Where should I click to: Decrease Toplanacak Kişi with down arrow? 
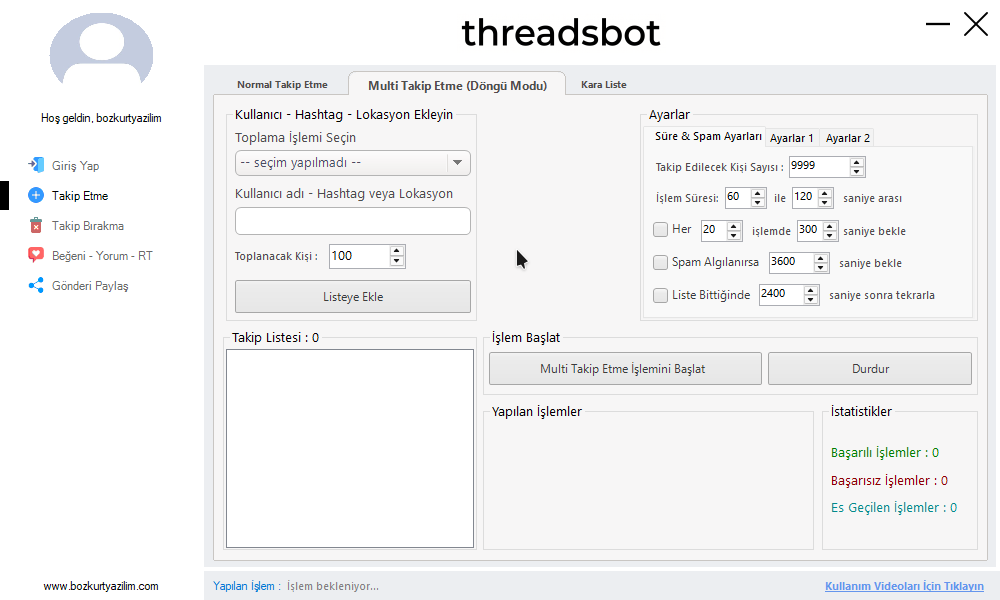click(397, 261)
